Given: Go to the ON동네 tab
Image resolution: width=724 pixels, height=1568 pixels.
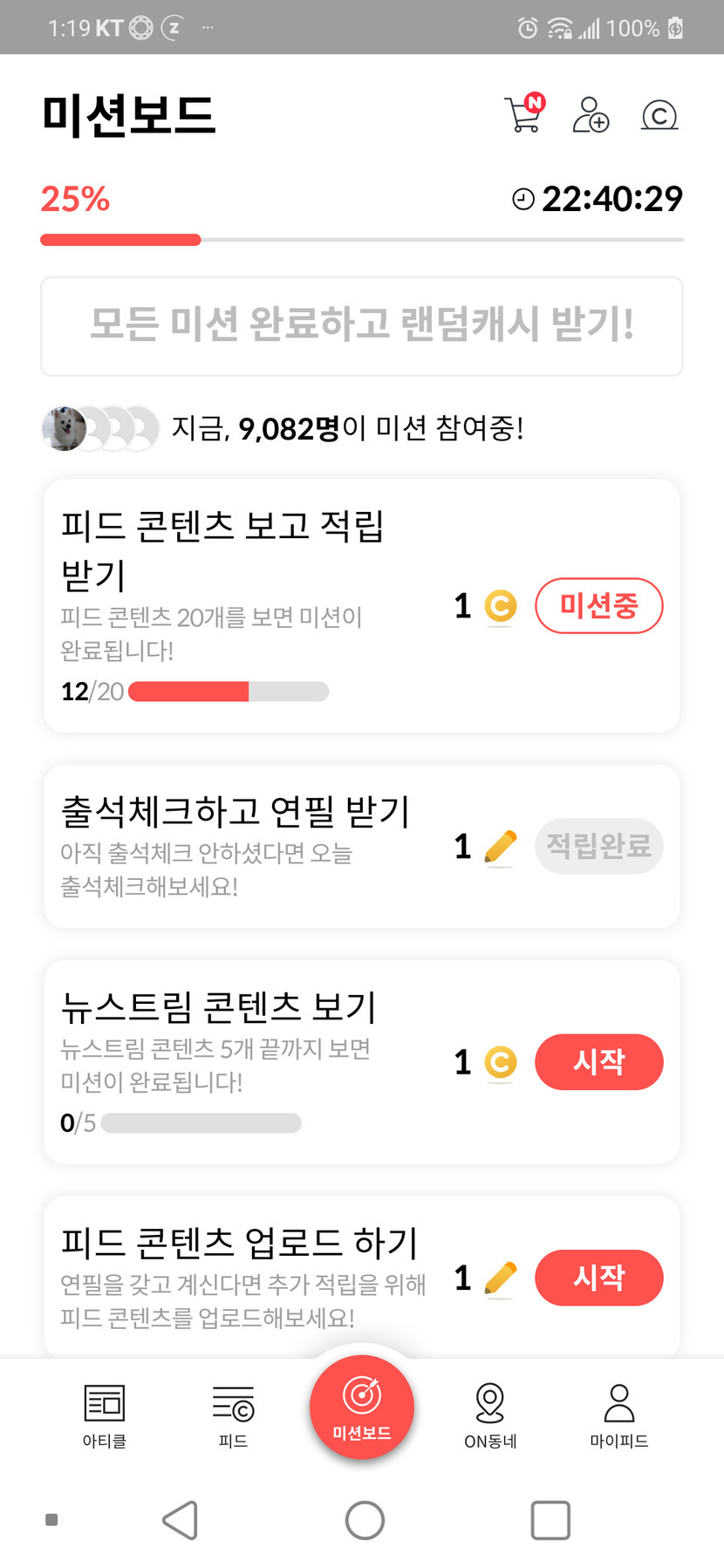Looking at the screenshot, I should 490,1415.
